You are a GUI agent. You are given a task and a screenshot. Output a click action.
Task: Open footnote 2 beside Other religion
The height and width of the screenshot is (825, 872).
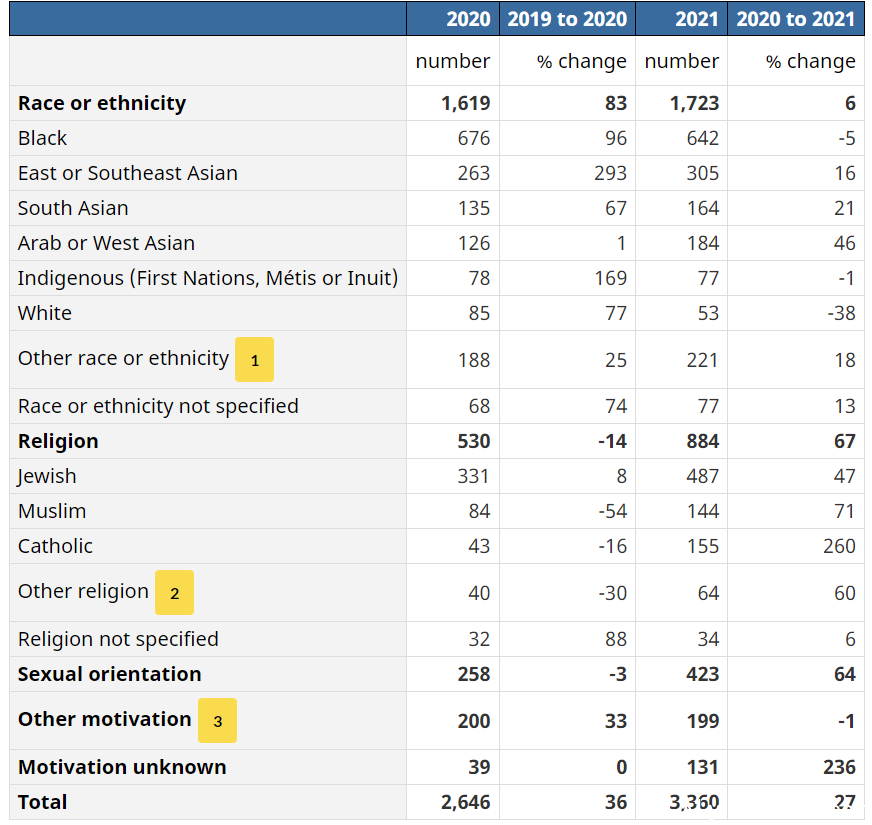click(x=174, y=592)
